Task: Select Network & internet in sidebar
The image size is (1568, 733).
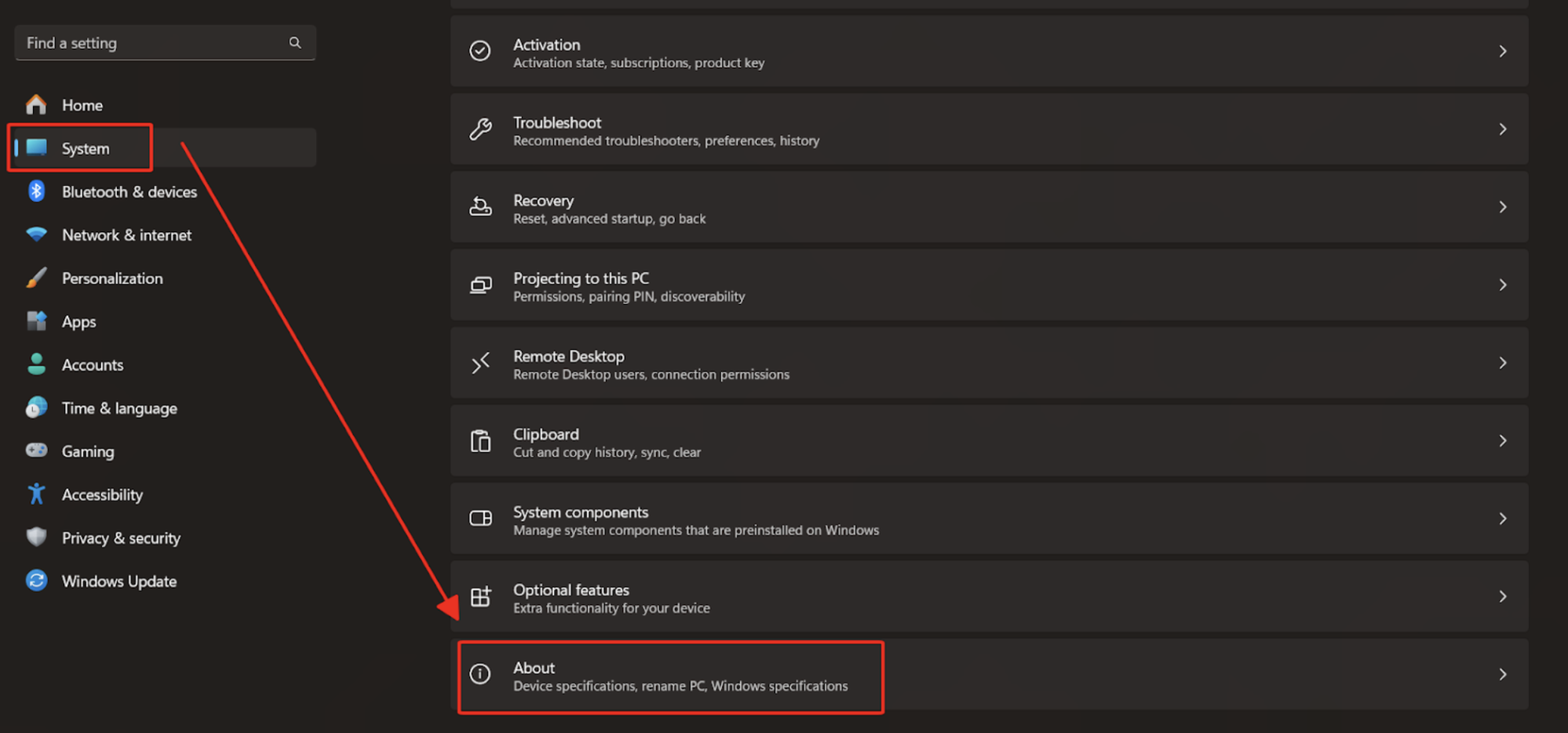Action: click(126, 235)
